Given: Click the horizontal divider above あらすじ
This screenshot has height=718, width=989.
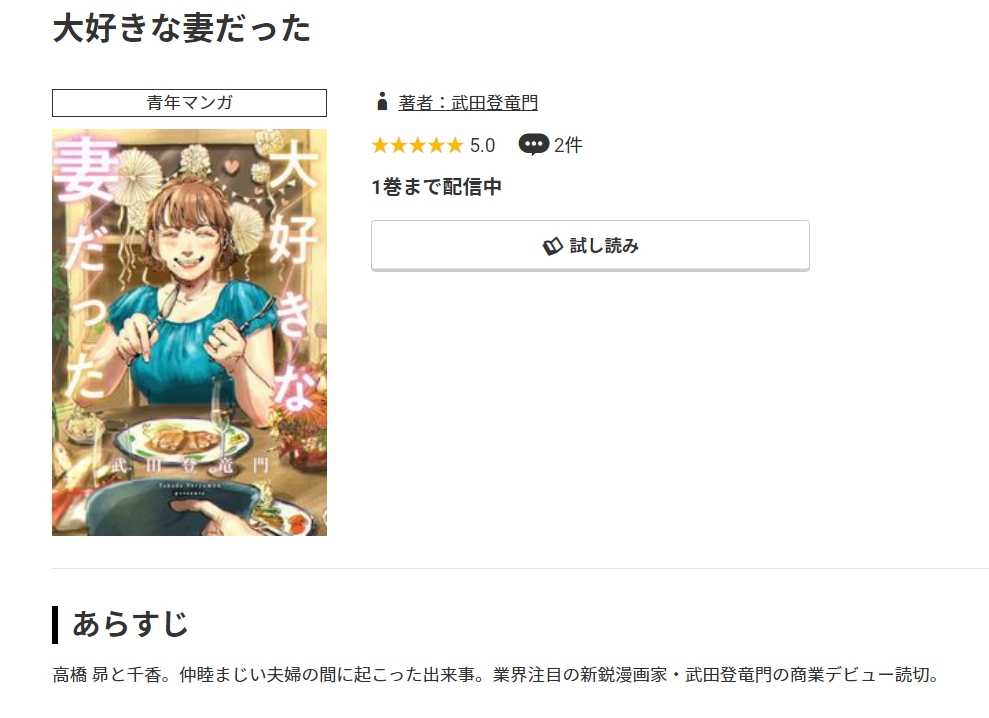Looking at the screenshot, I should tap(520, 568).
